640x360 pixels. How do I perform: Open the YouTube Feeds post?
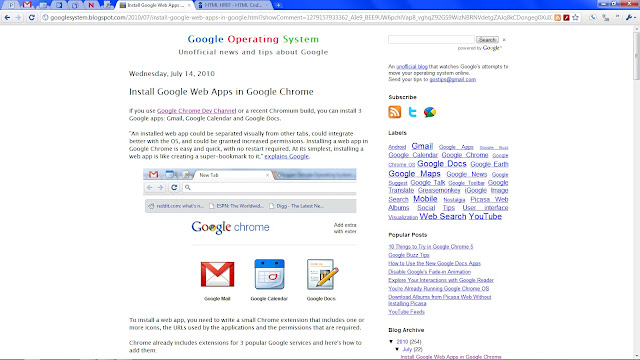click(x=406, y=312)
